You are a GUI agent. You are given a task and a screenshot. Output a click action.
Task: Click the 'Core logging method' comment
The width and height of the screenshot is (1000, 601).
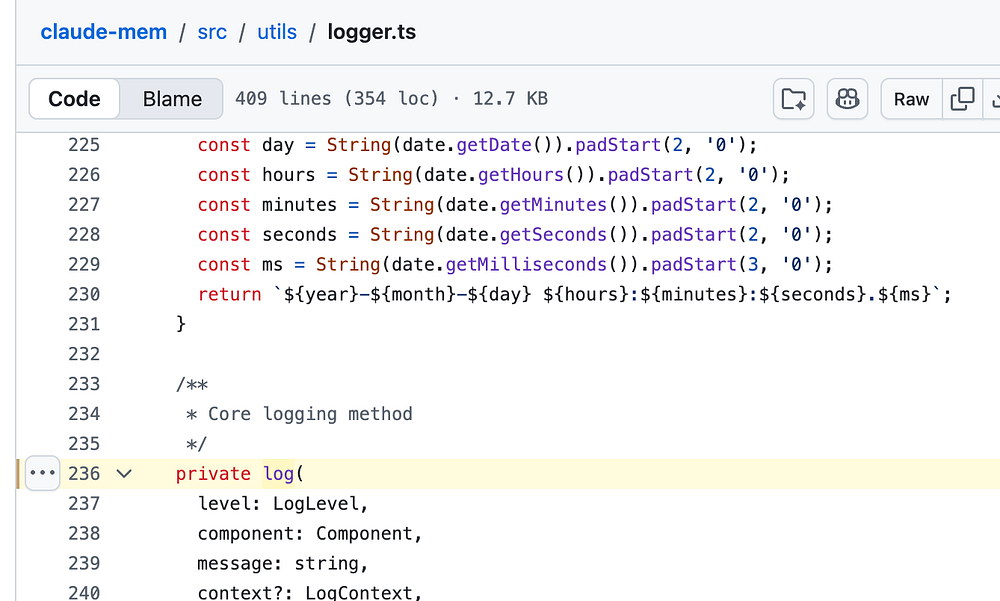coord(310,414)
